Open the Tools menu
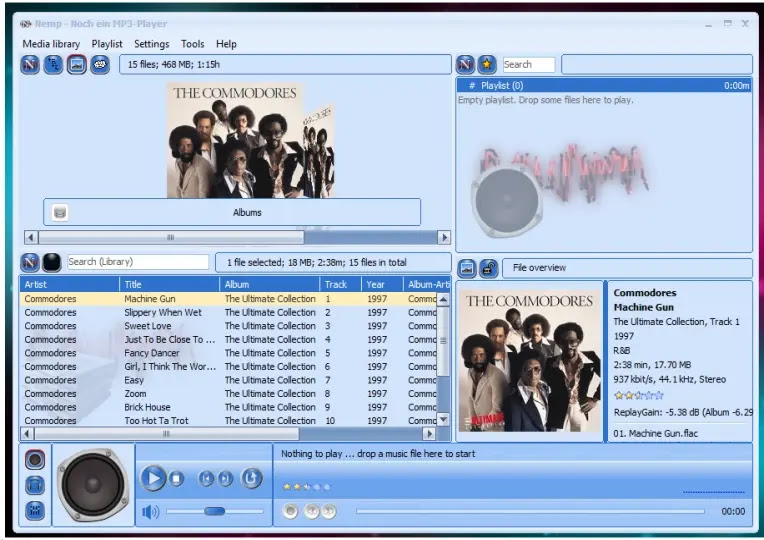764x540 pixels. pyautogui.click(x=192, y=44)
